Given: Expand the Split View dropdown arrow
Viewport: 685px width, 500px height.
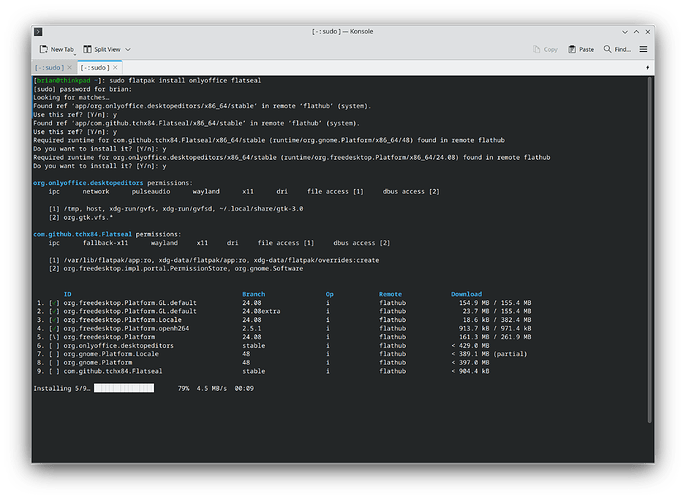Looking at the screenshot, I should pos(128,49).
